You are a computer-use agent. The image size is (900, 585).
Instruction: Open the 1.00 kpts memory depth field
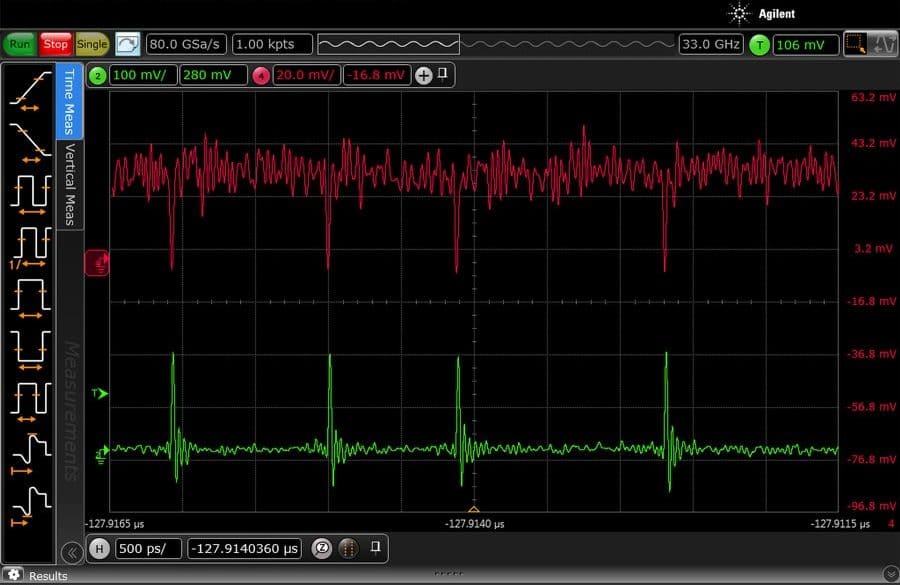272,44
